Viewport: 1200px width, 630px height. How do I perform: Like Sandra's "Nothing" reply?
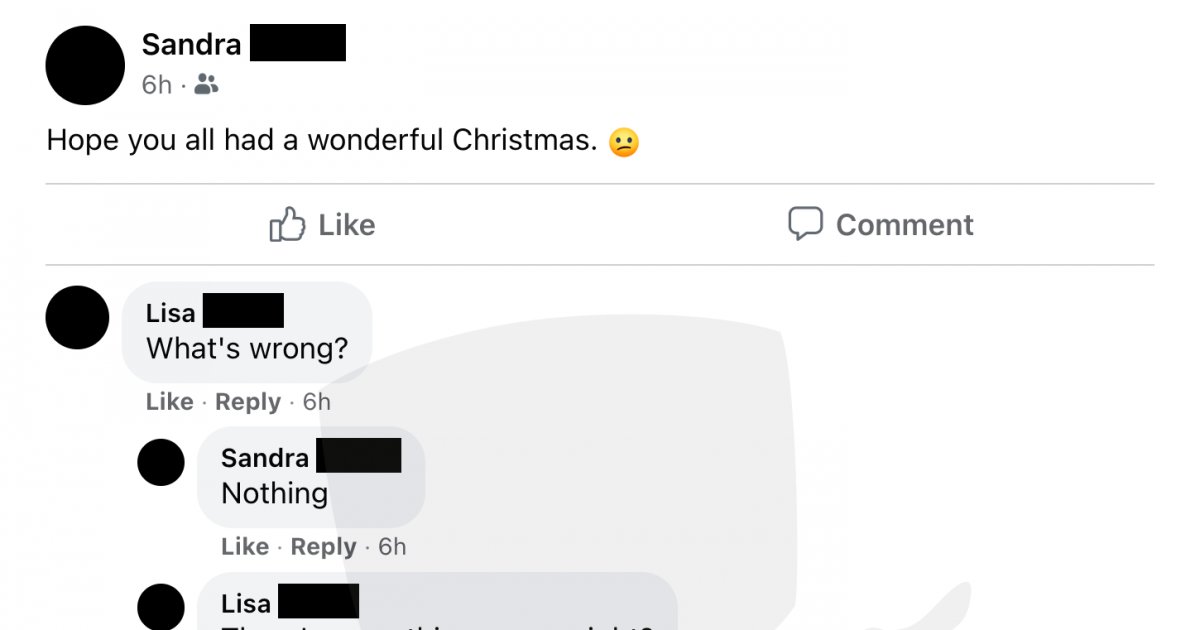(245, 547)
